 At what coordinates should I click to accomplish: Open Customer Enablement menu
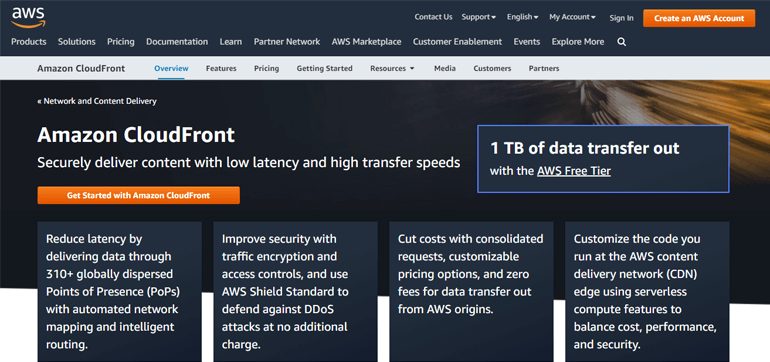click(x=457, y=42)
